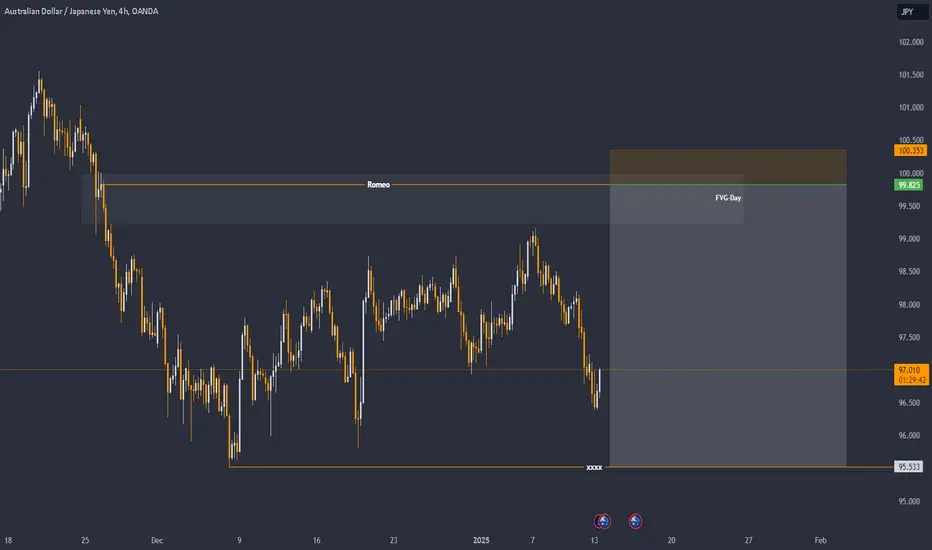Click the FVG-Day box label
Image resolution: width=932 pixels, height=550 pixels.
coord(728,197)
